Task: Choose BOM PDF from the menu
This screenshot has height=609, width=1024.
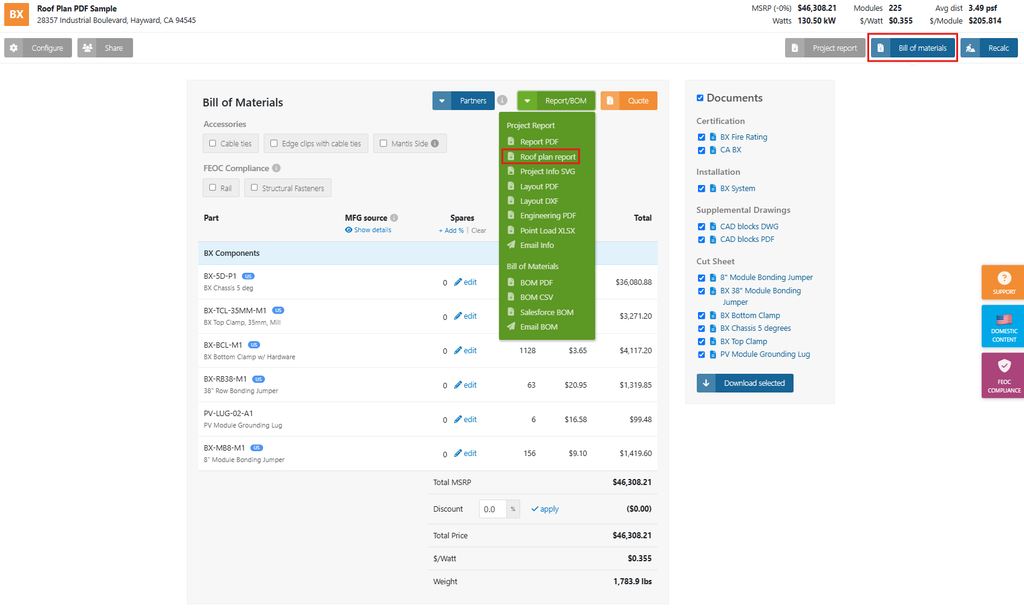Action: pyautogui.click(x=536, y=283)
